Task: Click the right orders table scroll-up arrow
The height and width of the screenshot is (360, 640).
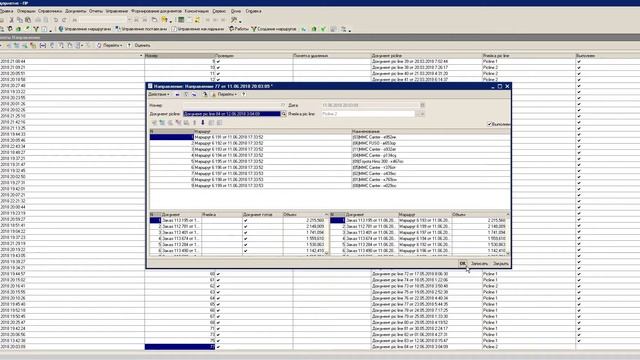Action: click(x=508, y=214)
